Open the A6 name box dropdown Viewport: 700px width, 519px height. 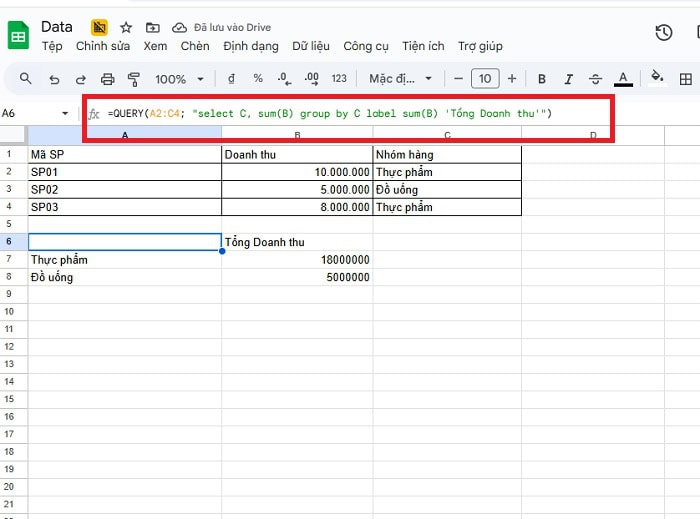coord(66,114)
